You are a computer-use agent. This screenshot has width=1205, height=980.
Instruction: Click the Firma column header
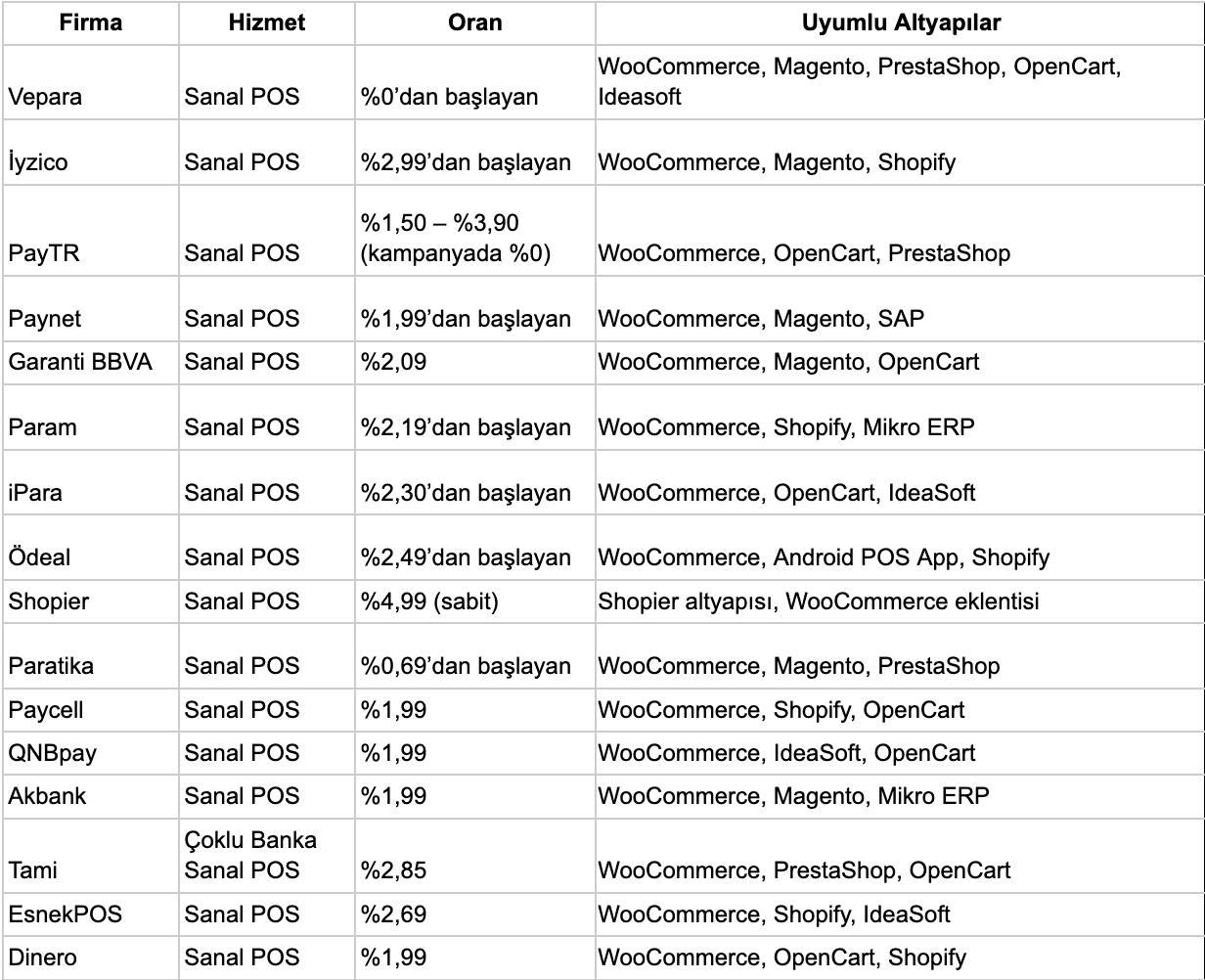pyautogui.click(x=90, y=22)
